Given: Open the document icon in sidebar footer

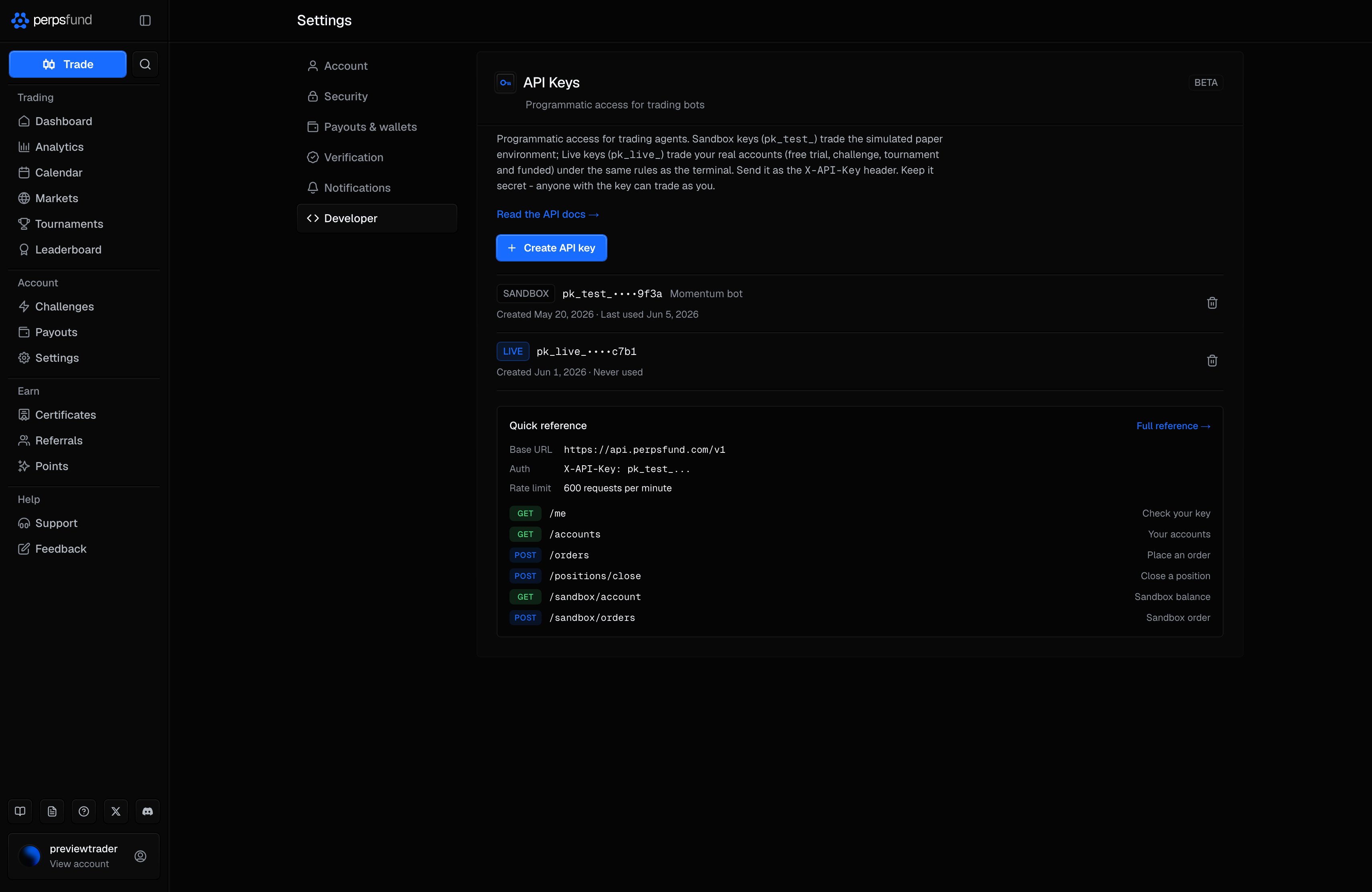Looking at the screenshot, I should click(52, 811).
